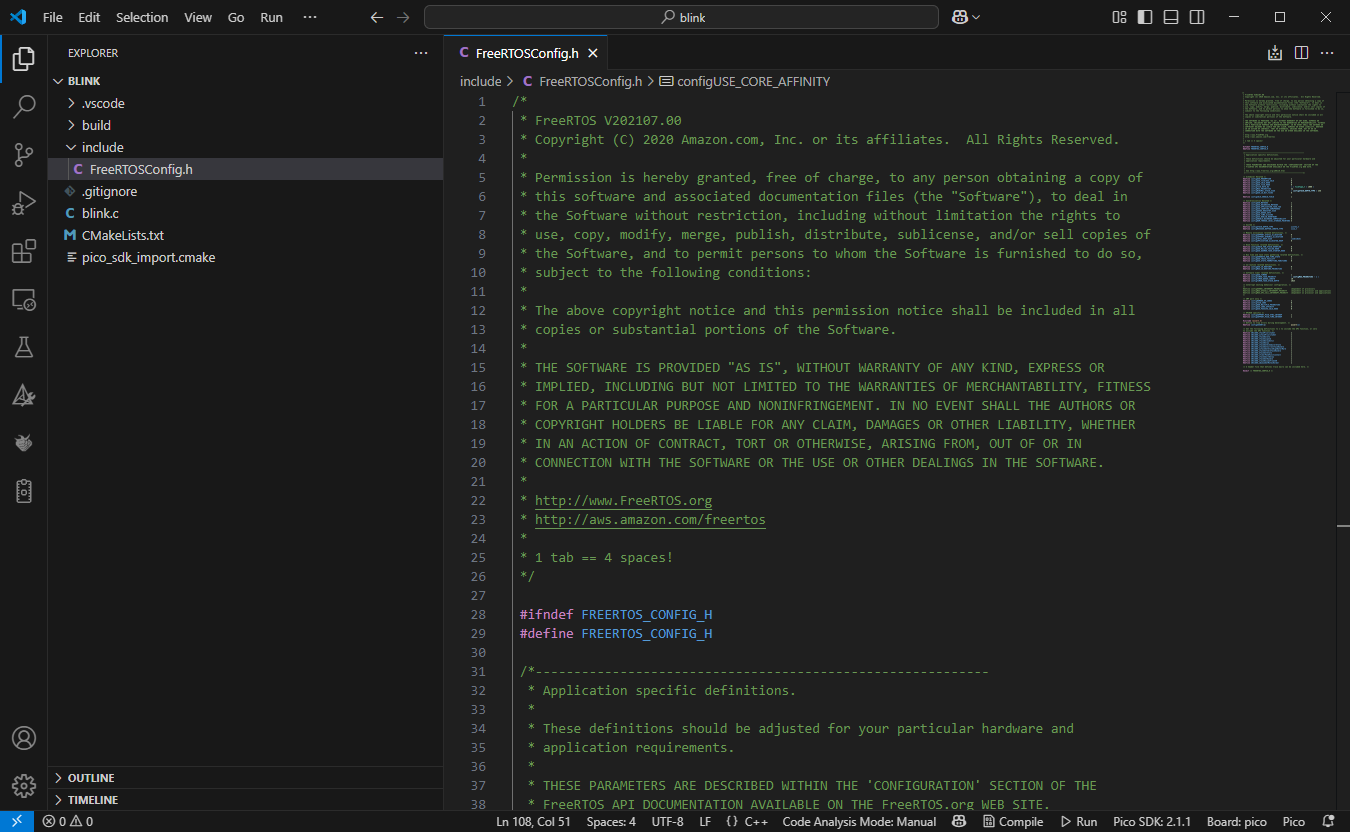Viewport: 1350px width, 832px height.
Task: Open the Source Control sidebar icon
Action: 24,155
